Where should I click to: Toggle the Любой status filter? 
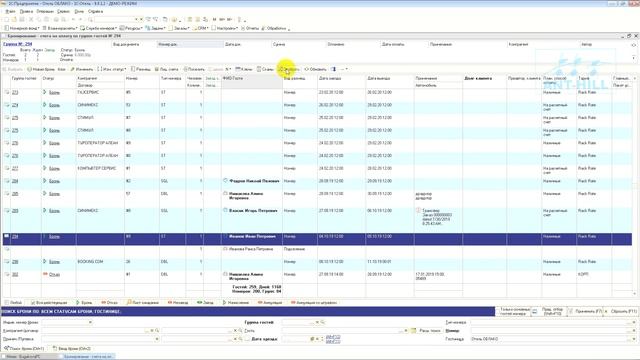click(x=13, y=302)
